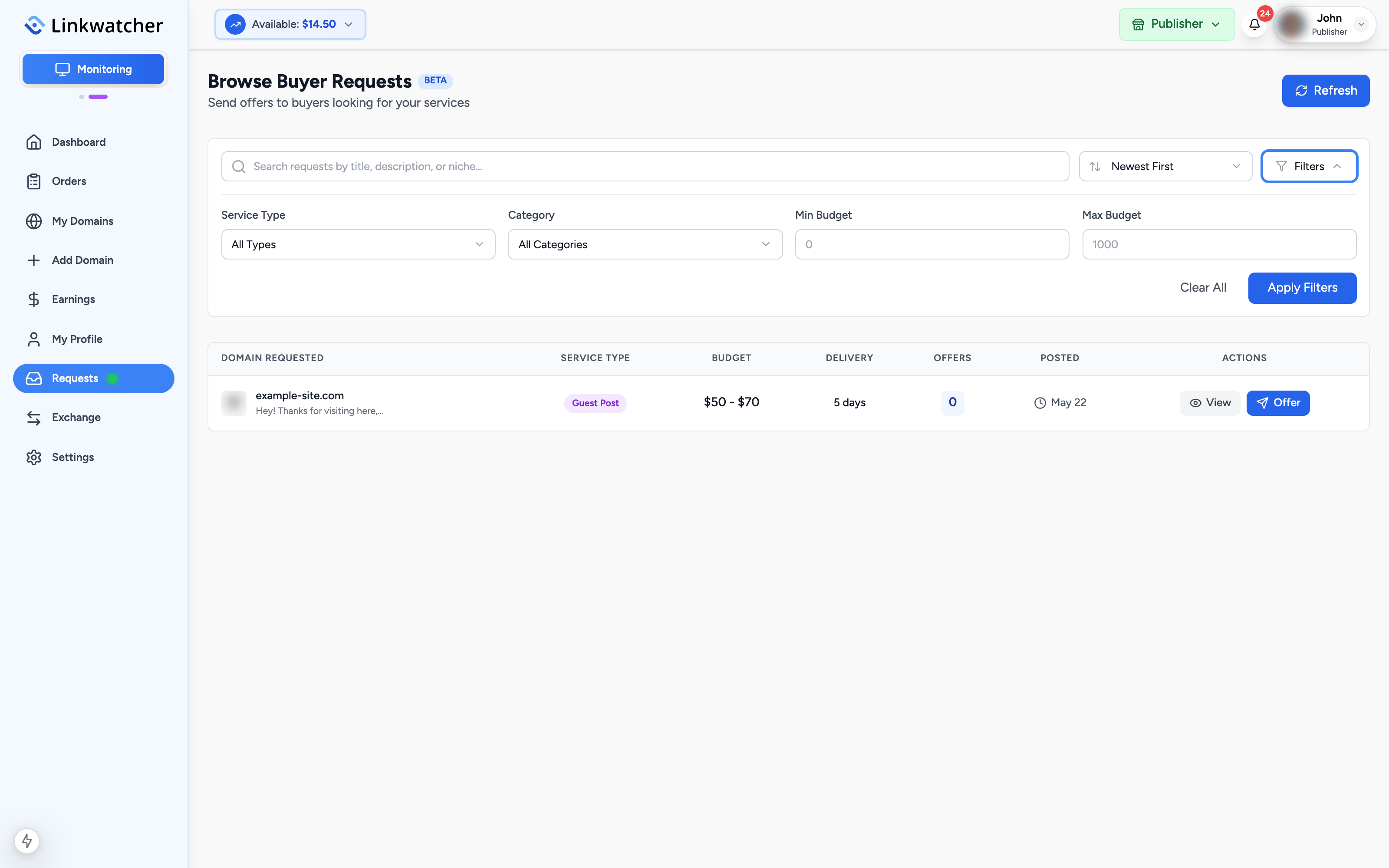Focus the Max Budget field
Image resolution: width=1389 pixels, height=868 pixels.
click(x=1219, y=244)
